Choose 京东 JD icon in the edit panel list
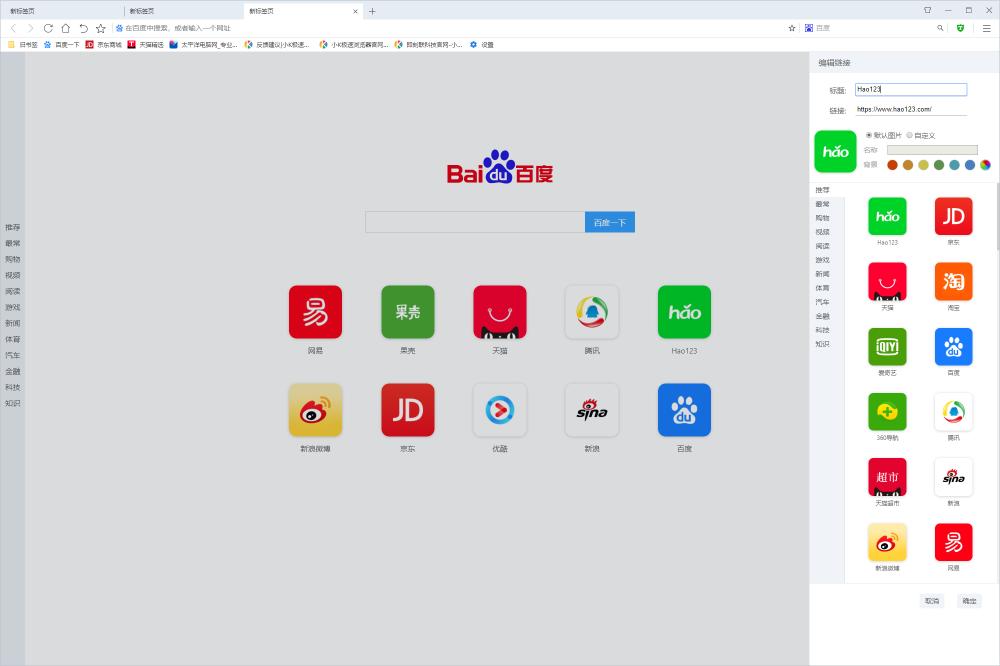This screenshot has height=666, width=1000. pos(953,216)
